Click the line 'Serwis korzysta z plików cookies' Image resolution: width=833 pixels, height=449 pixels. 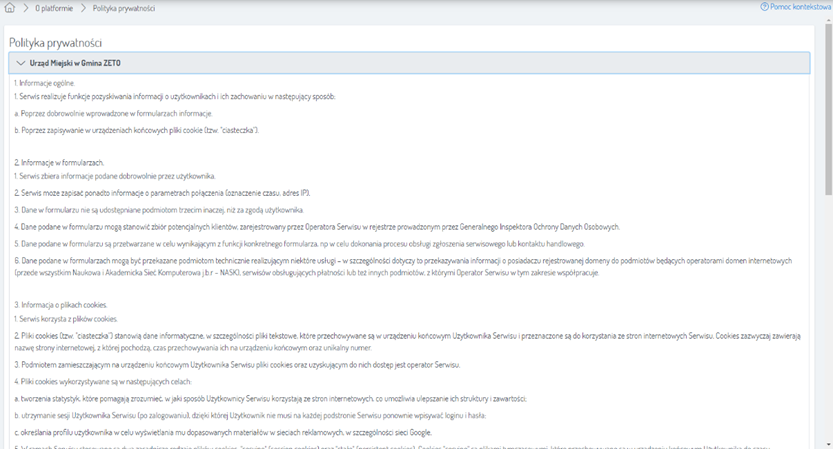tap(70, 318)
